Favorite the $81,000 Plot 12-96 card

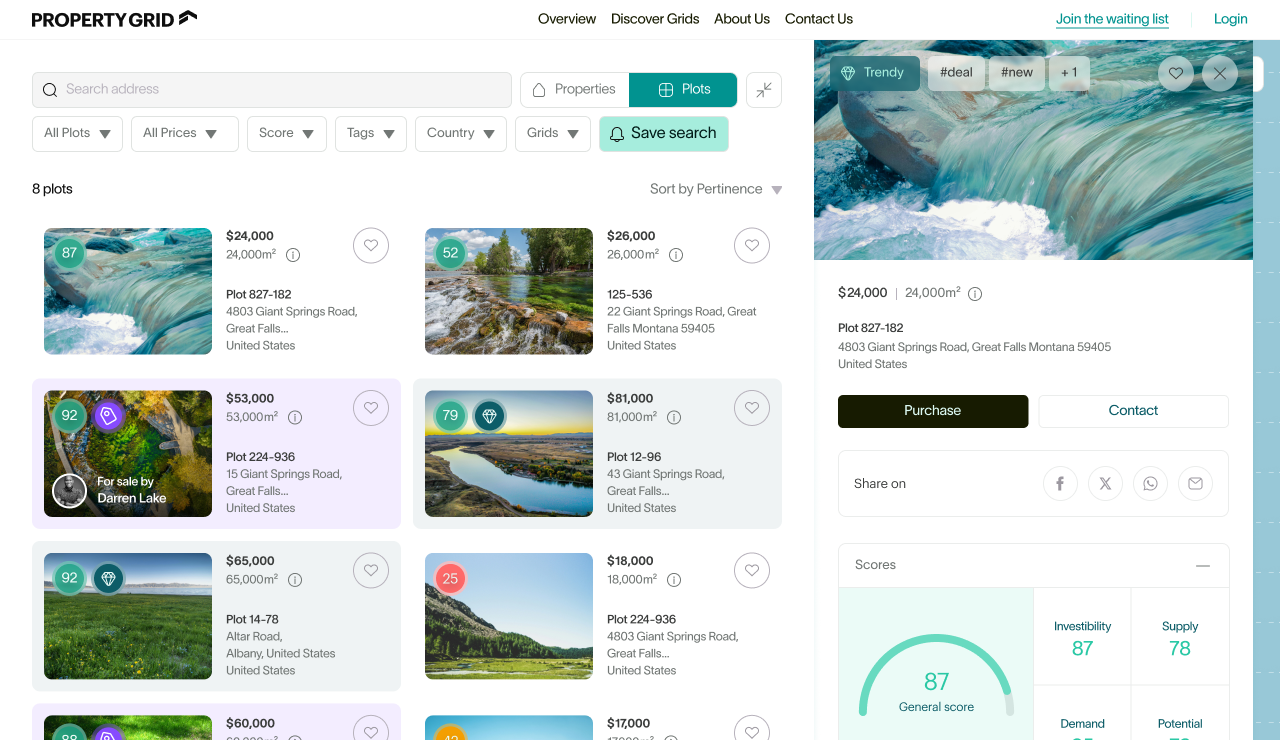click(x=752, y=408)
